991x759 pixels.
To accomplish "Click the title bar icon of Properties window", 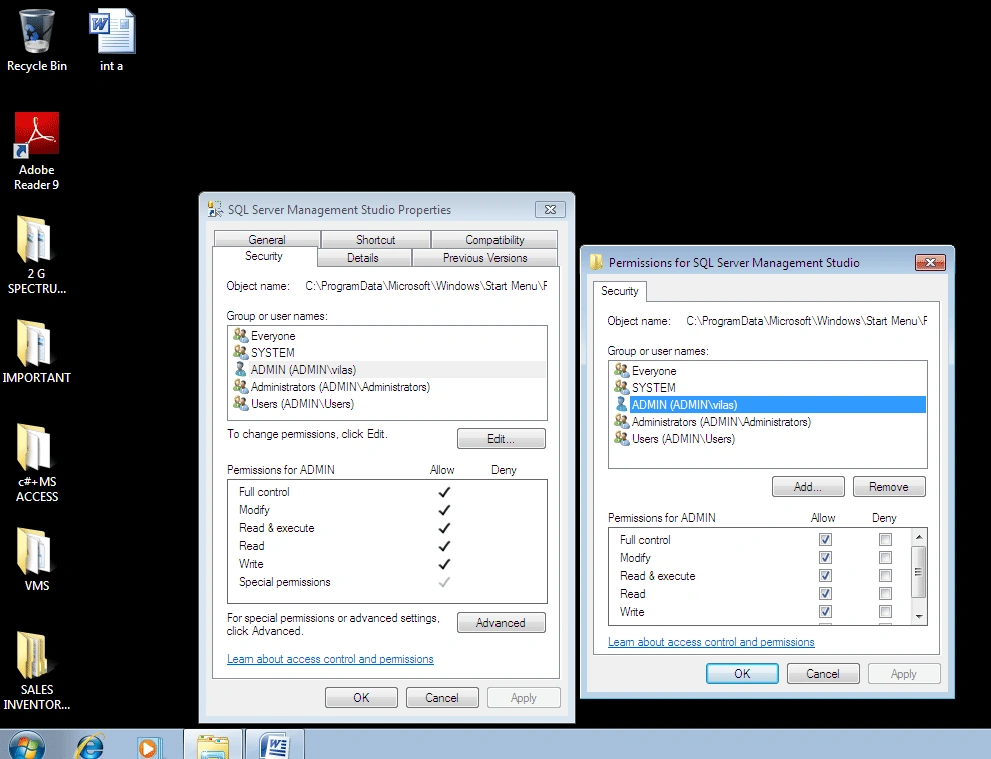I will [x=215, y=209].
